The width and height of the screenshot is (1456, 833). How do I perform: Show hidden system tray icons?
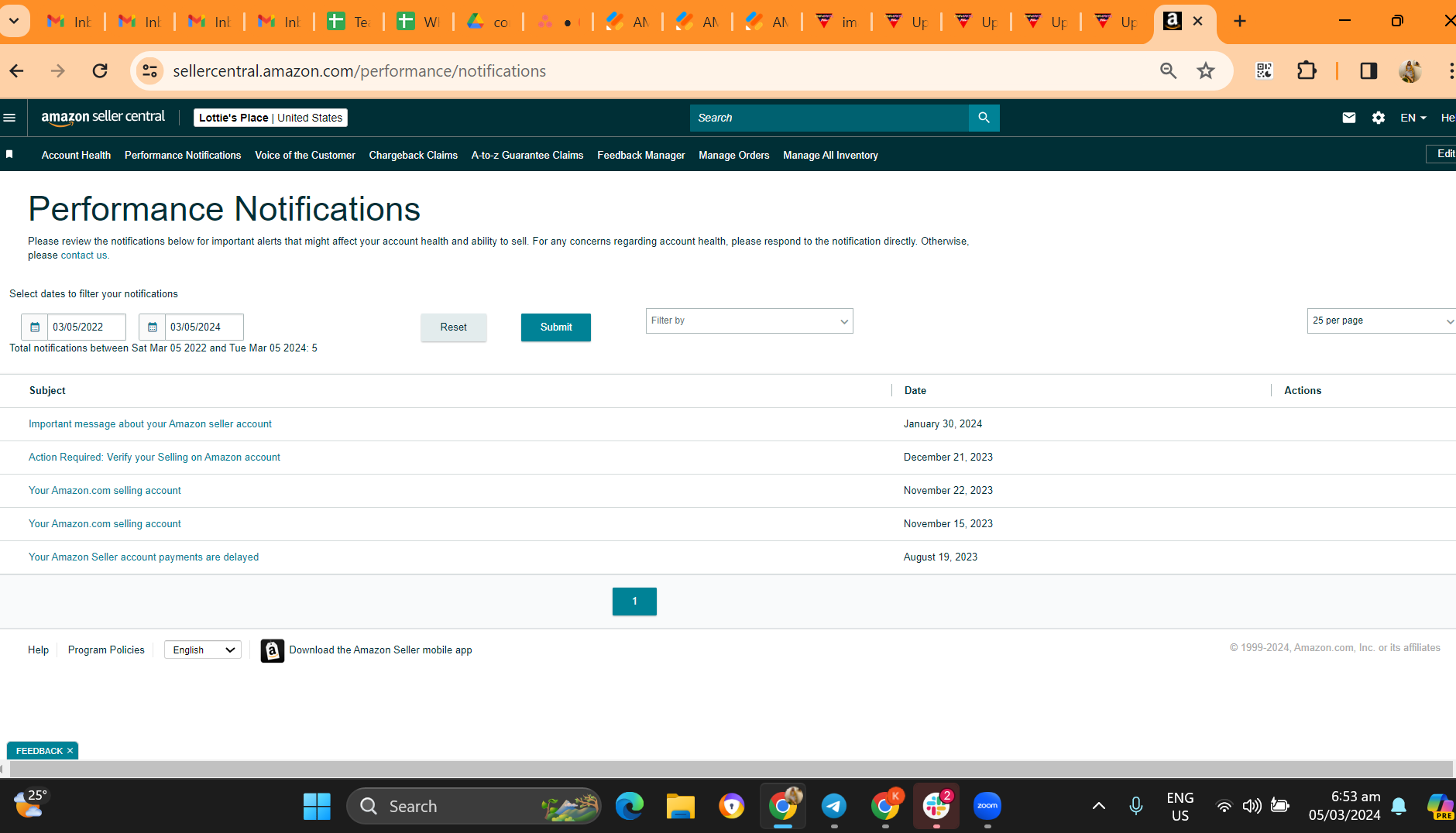tap(1098, 806)
